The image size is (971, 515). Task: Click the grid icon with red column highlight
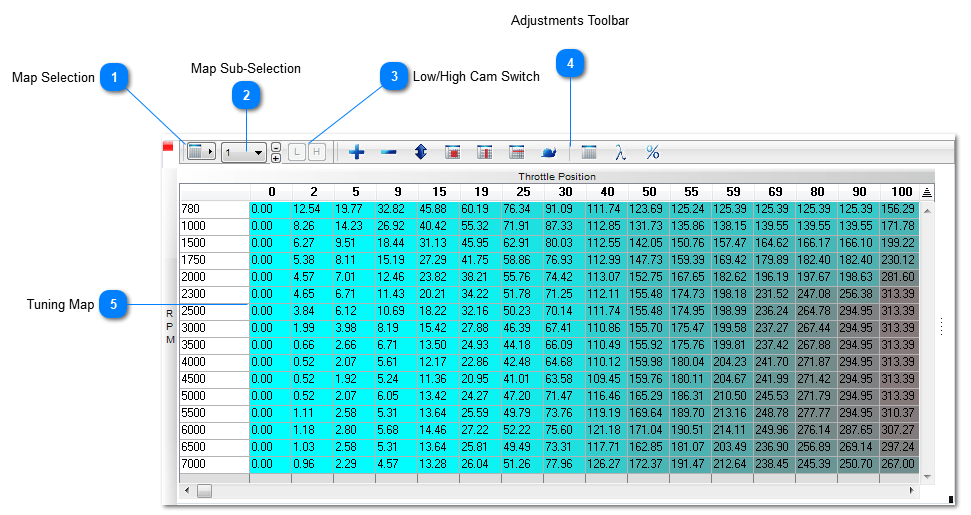click(485, 152)
